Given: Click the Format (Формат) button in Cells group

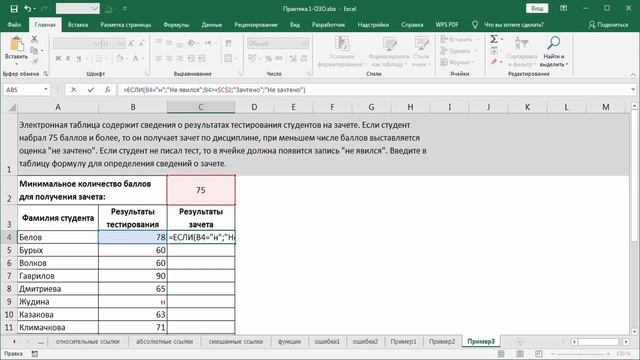Looking at the screenshot, I should click(458, 62).
